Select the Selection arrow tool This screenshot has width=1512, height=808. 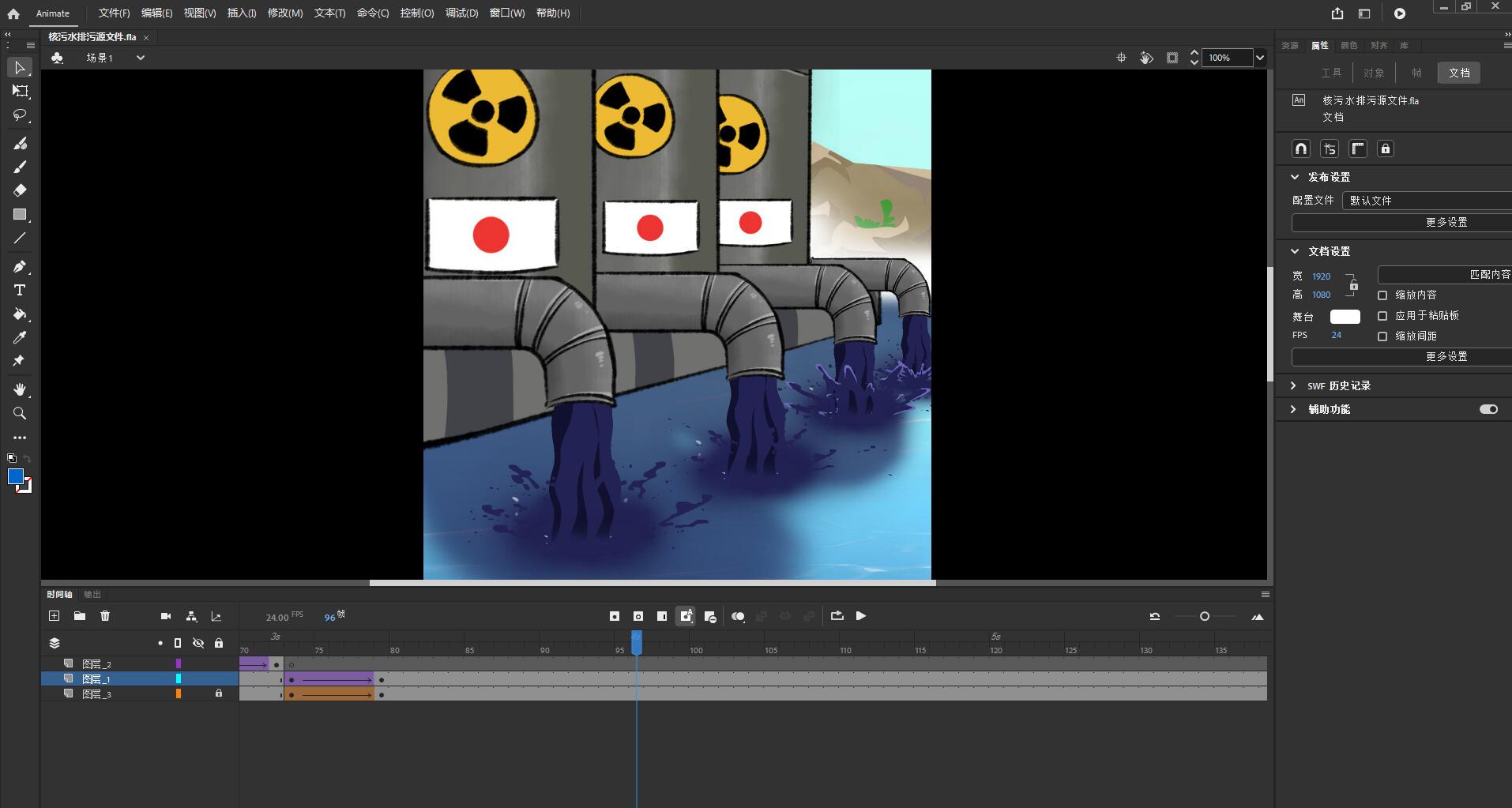(20, 68)
